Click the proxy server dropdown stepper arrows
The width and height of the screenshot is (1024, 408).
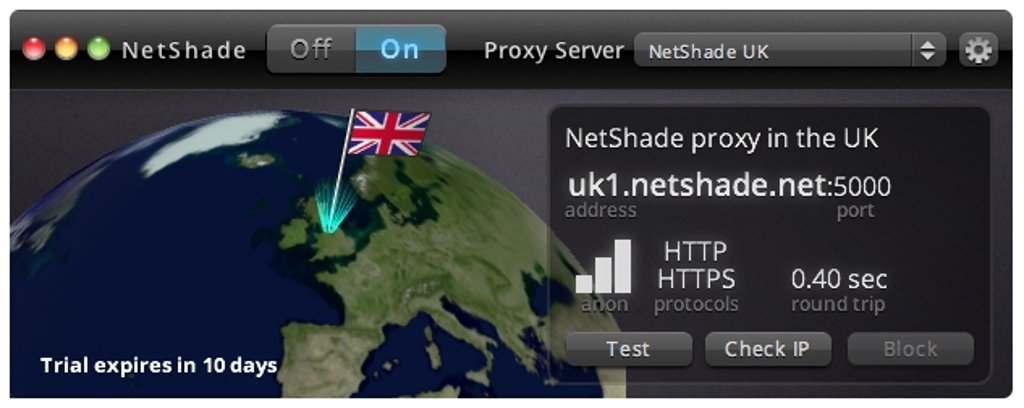(x=928, y=51)
